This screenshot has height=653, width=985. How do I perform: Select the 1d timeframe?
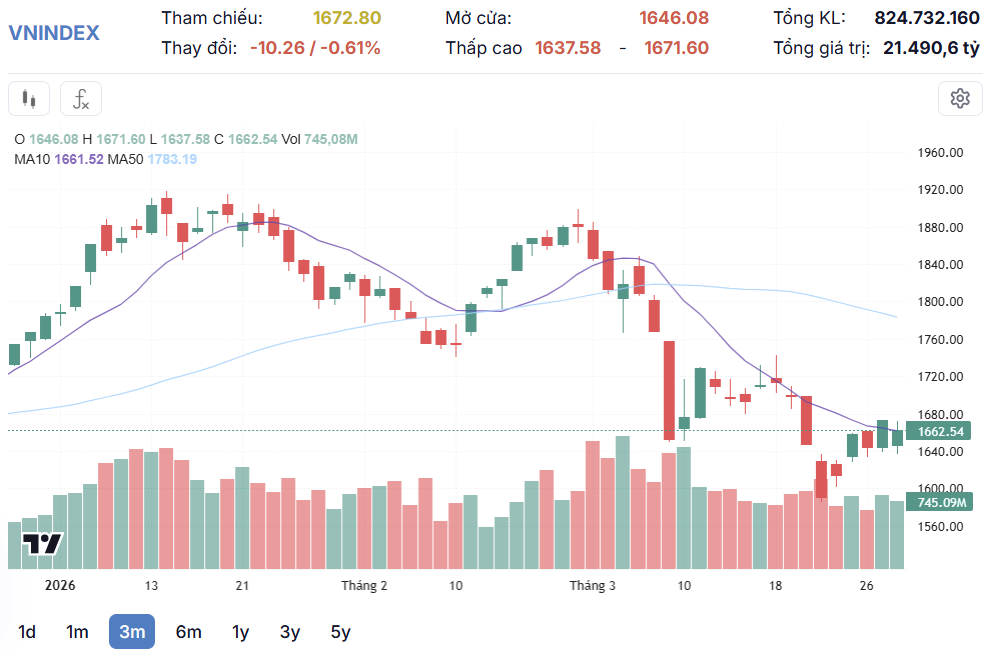(28, 631)
